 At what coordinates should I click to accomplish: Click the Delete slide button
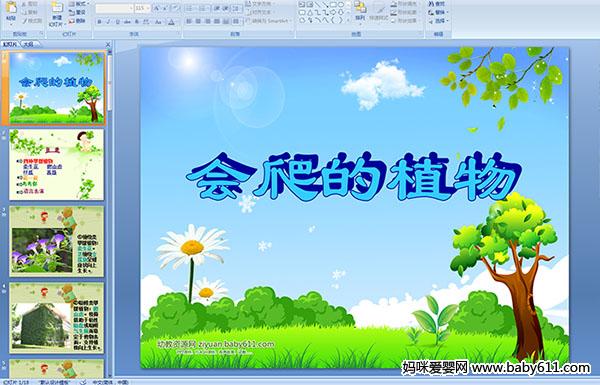click(x=78, y=21)
